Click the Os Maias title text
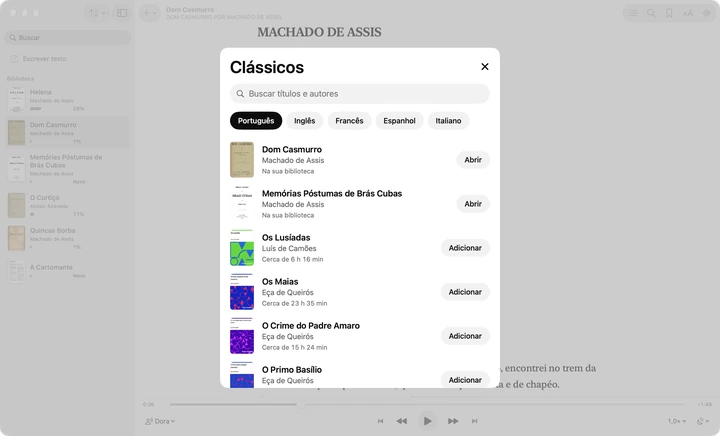 coord(280,282)
